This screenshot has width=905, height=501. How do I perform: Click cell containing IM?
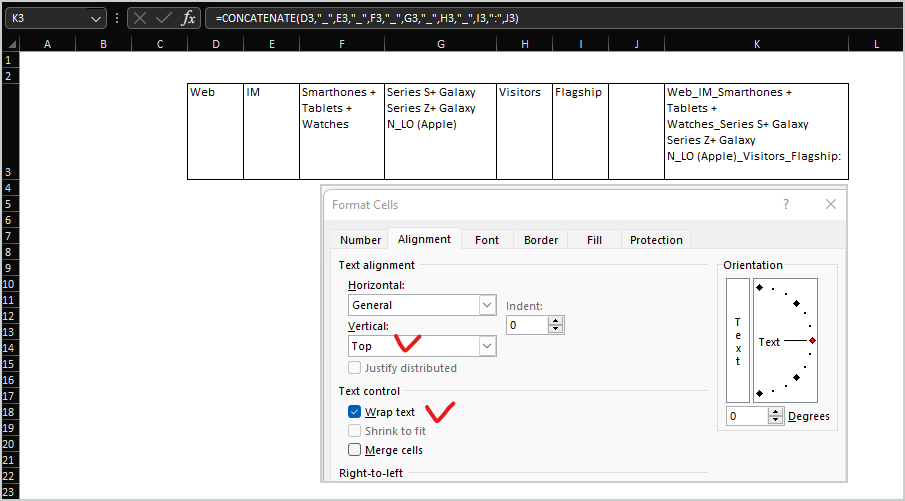point(271,132)
